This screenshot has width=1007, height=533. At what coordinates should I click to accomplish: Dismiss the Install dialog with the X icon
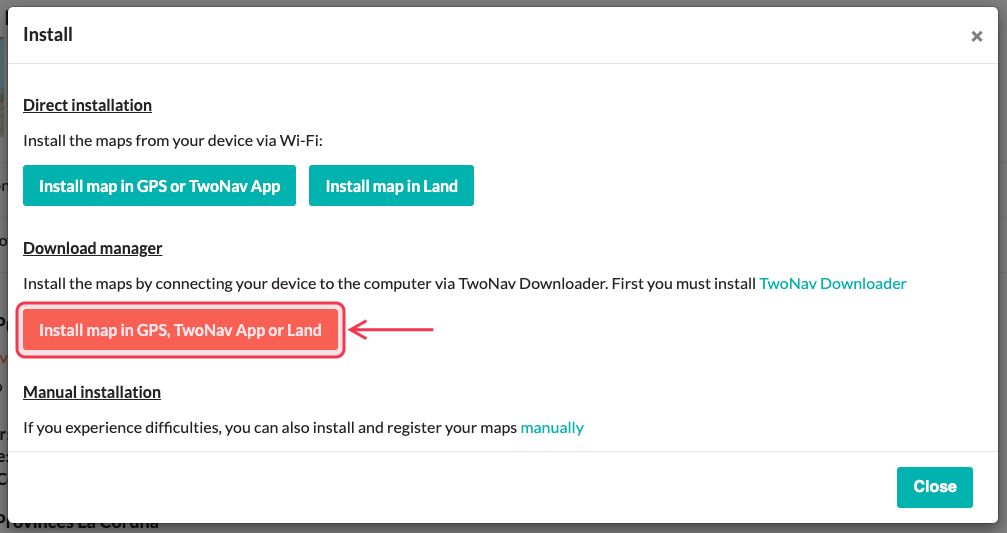click(977, 37)
